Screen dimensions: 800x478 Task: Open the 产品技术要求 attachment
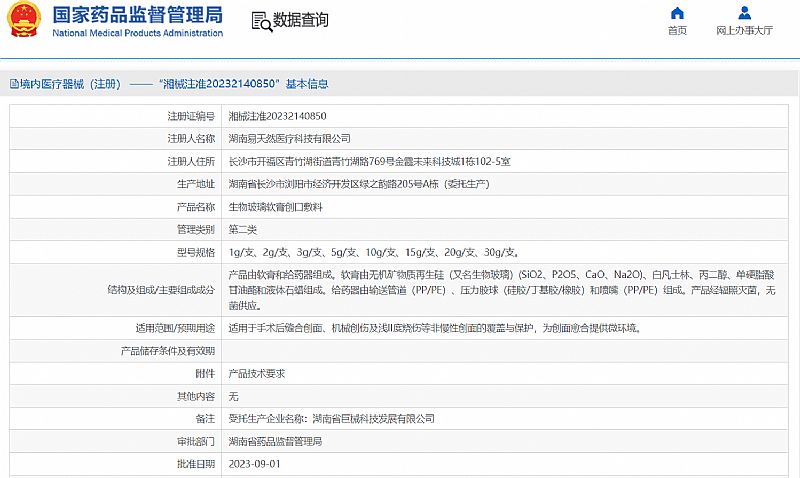coord(257,373)
